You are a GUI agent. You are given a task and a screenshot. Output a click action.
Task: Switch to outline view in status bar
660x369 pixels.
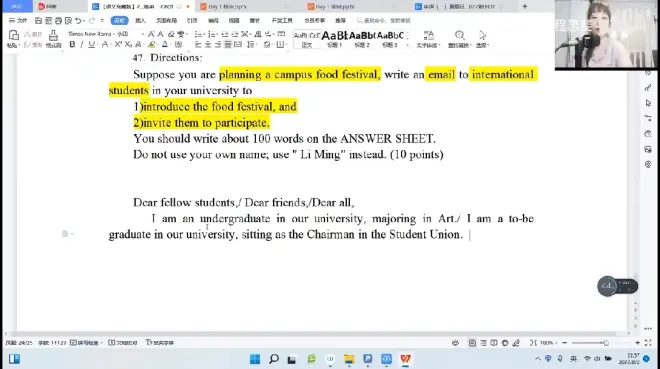pyautogui.click(x=483, y=343)
